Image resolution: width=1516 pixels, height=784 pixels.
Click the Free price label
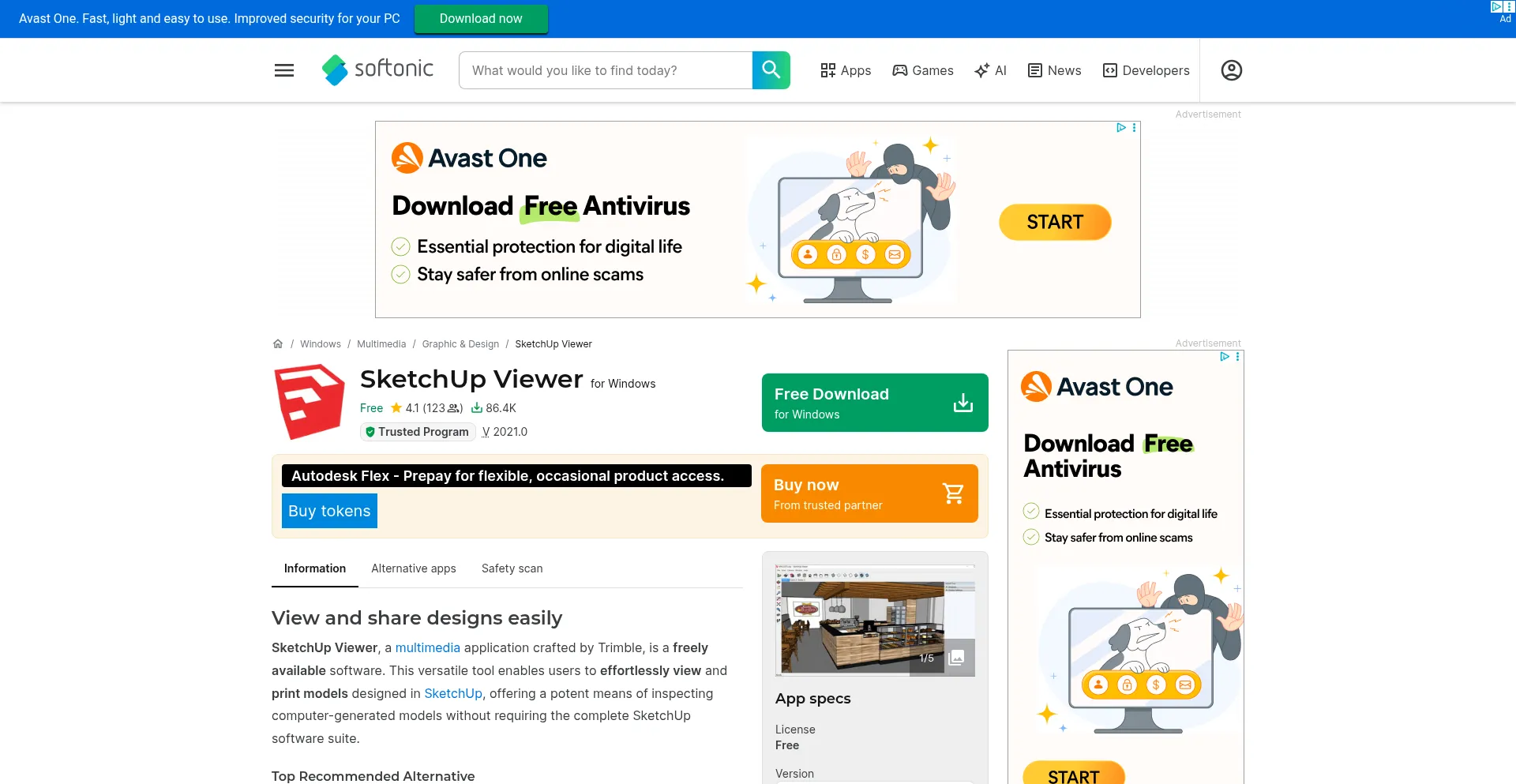371,408
